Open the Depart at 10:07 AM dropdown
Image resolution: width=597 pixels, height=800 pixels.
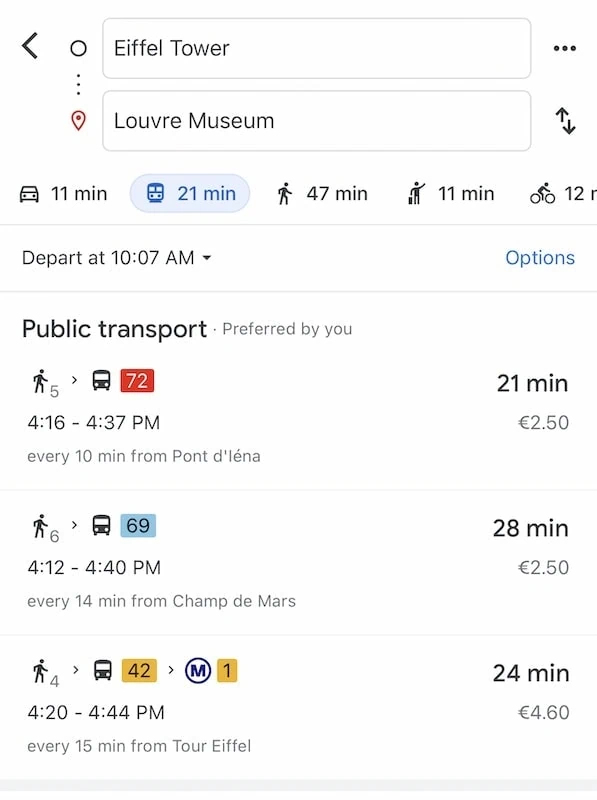(116, 258)
